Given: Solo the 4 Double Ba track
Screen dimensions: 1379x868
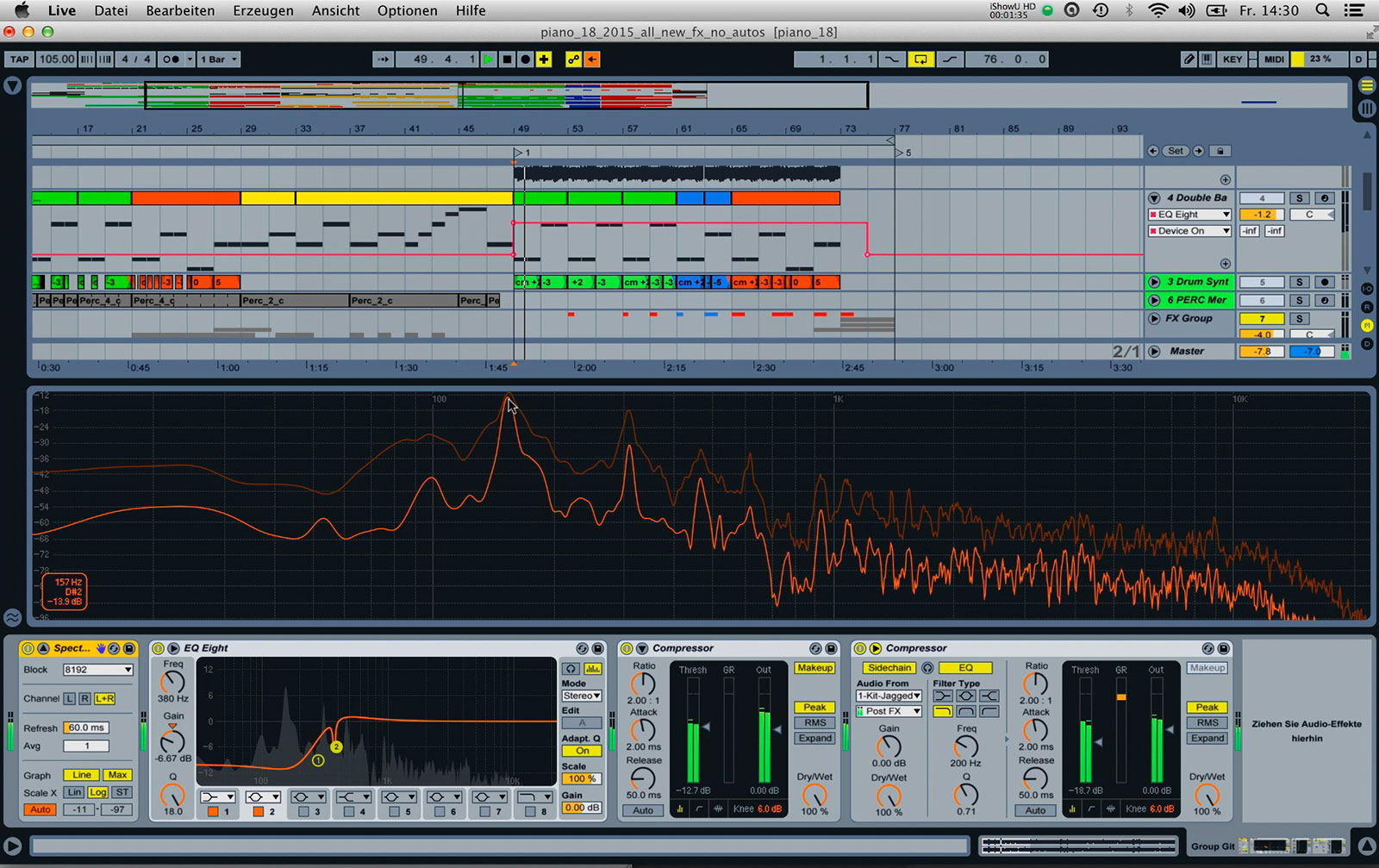Looking at the screenshot, I should (1300, 198).
